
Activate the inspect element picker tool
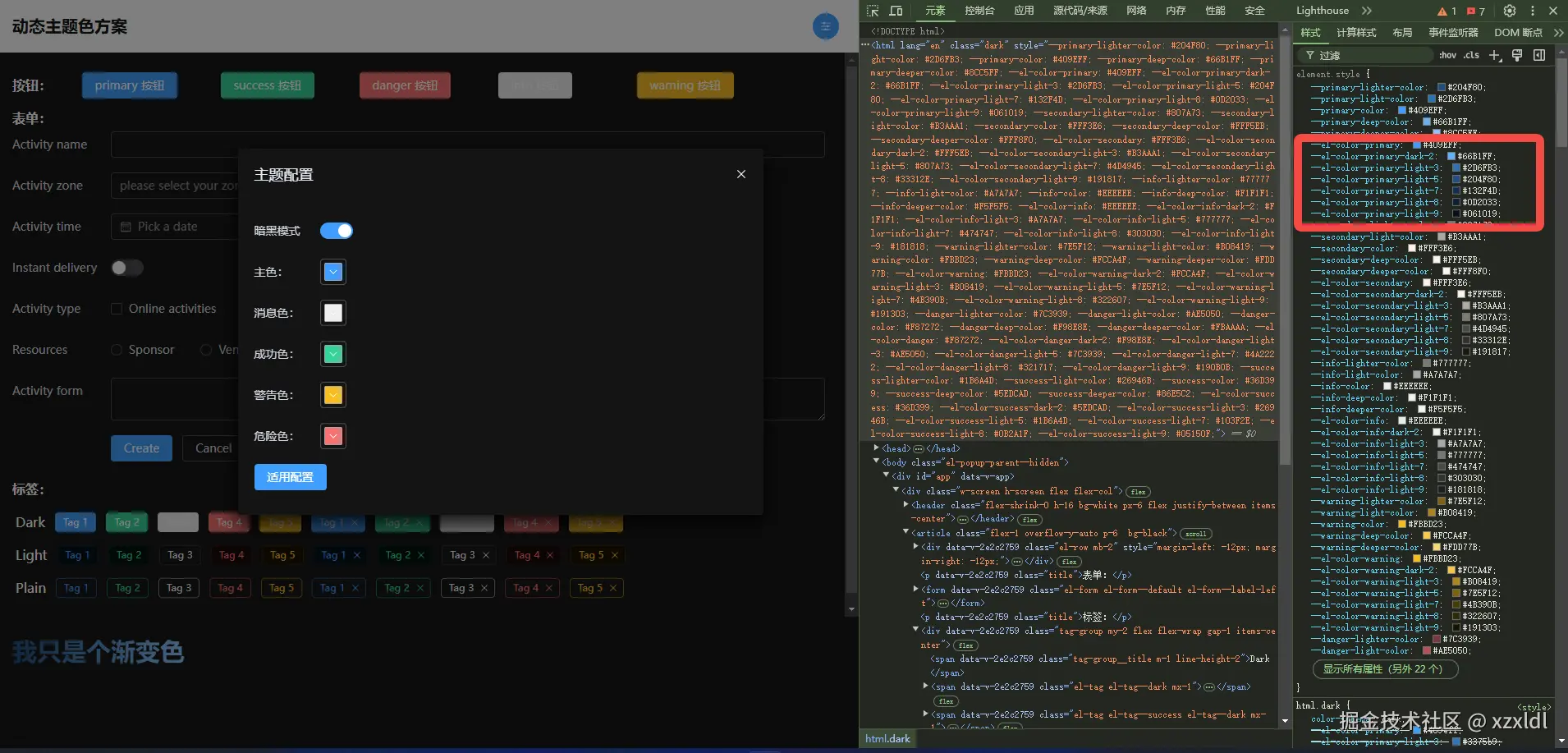tap(873, 11)
